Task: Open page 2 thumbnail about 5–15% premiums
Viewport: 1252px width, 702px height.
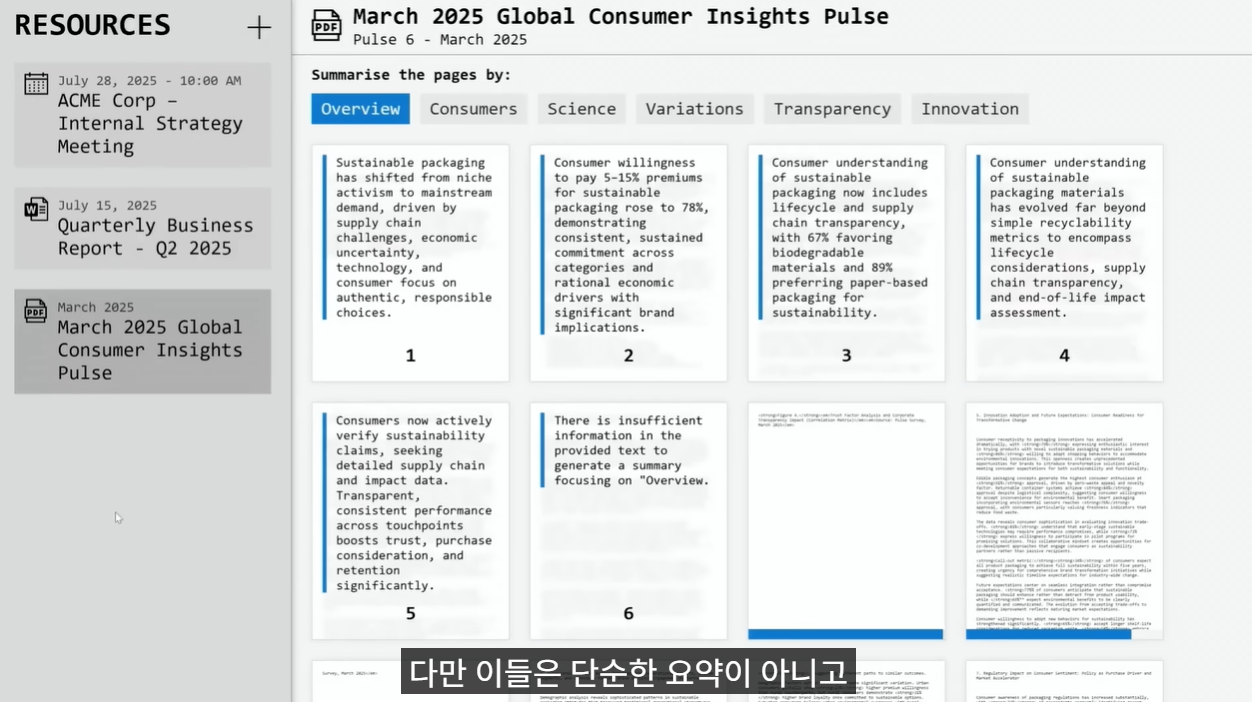Action: click(628, 263)
